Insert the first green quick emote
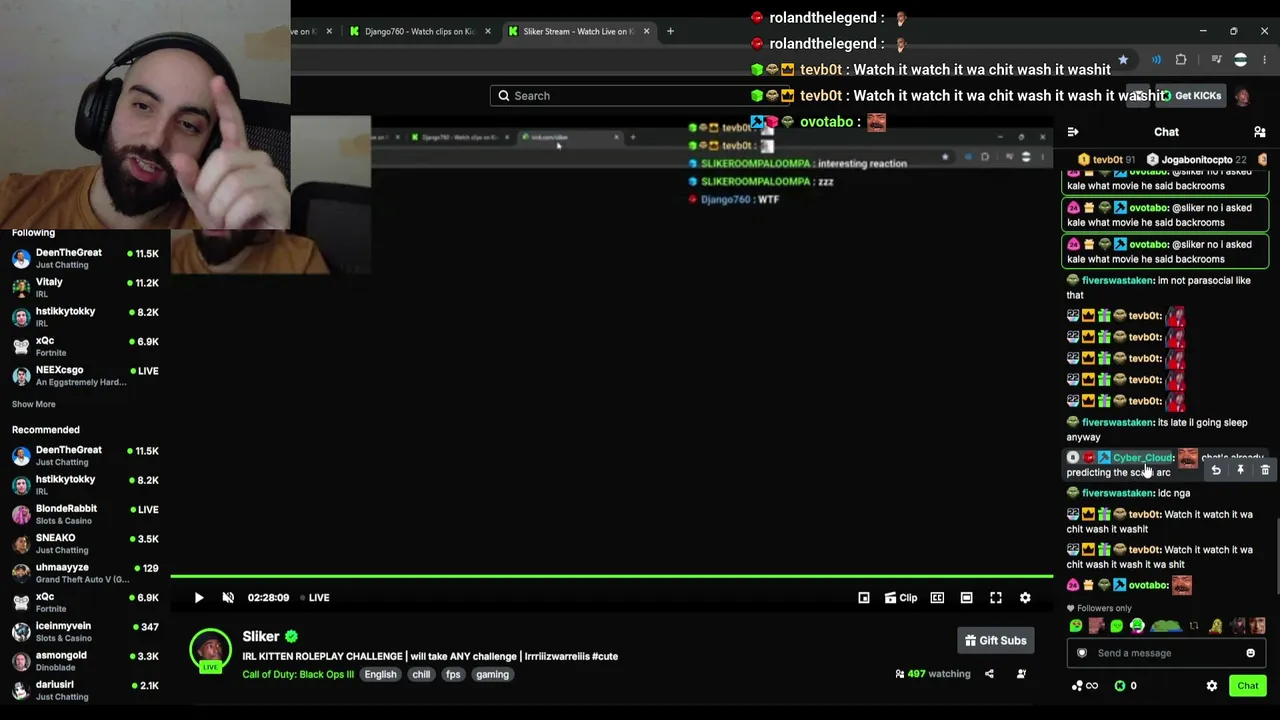1280x720 pixels. pyautogui.click(x=1076, y=626)
